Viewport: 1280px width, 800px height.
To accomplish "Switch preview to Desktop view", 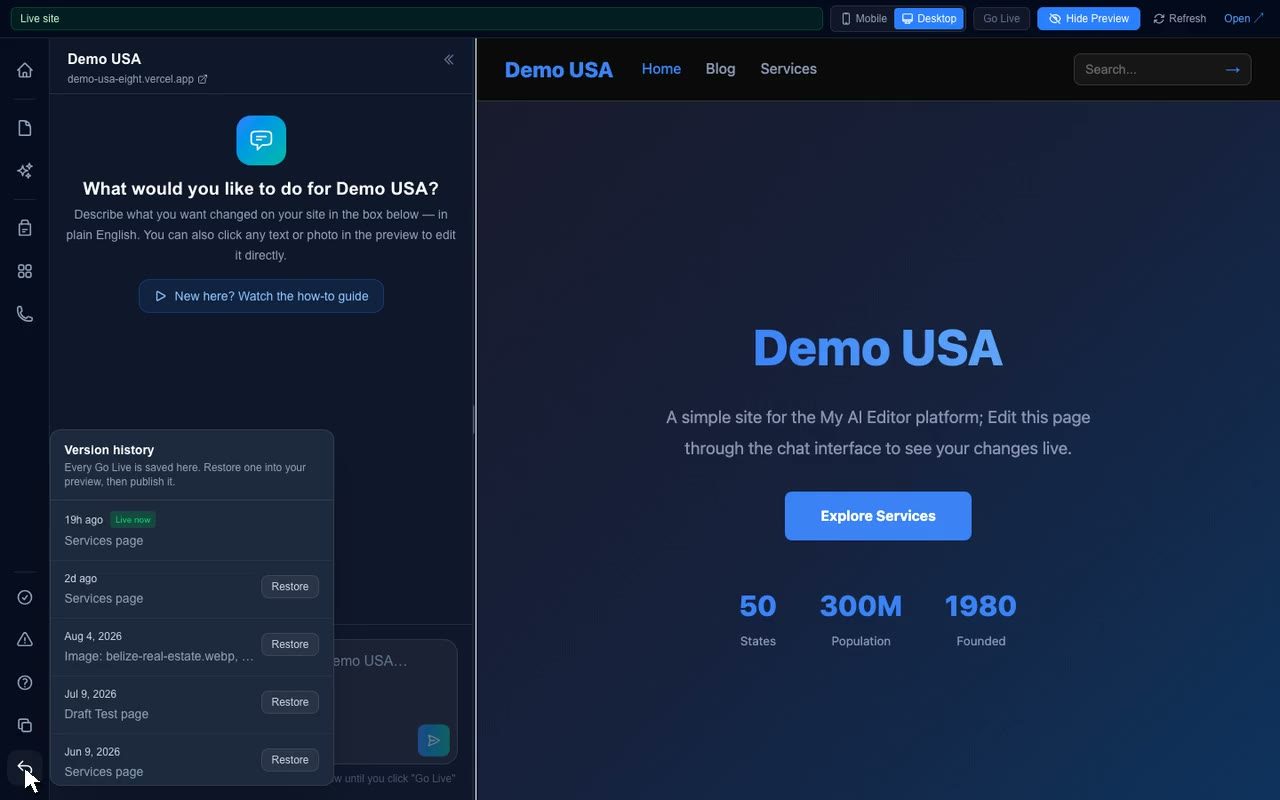I will [x=929, y=19].
